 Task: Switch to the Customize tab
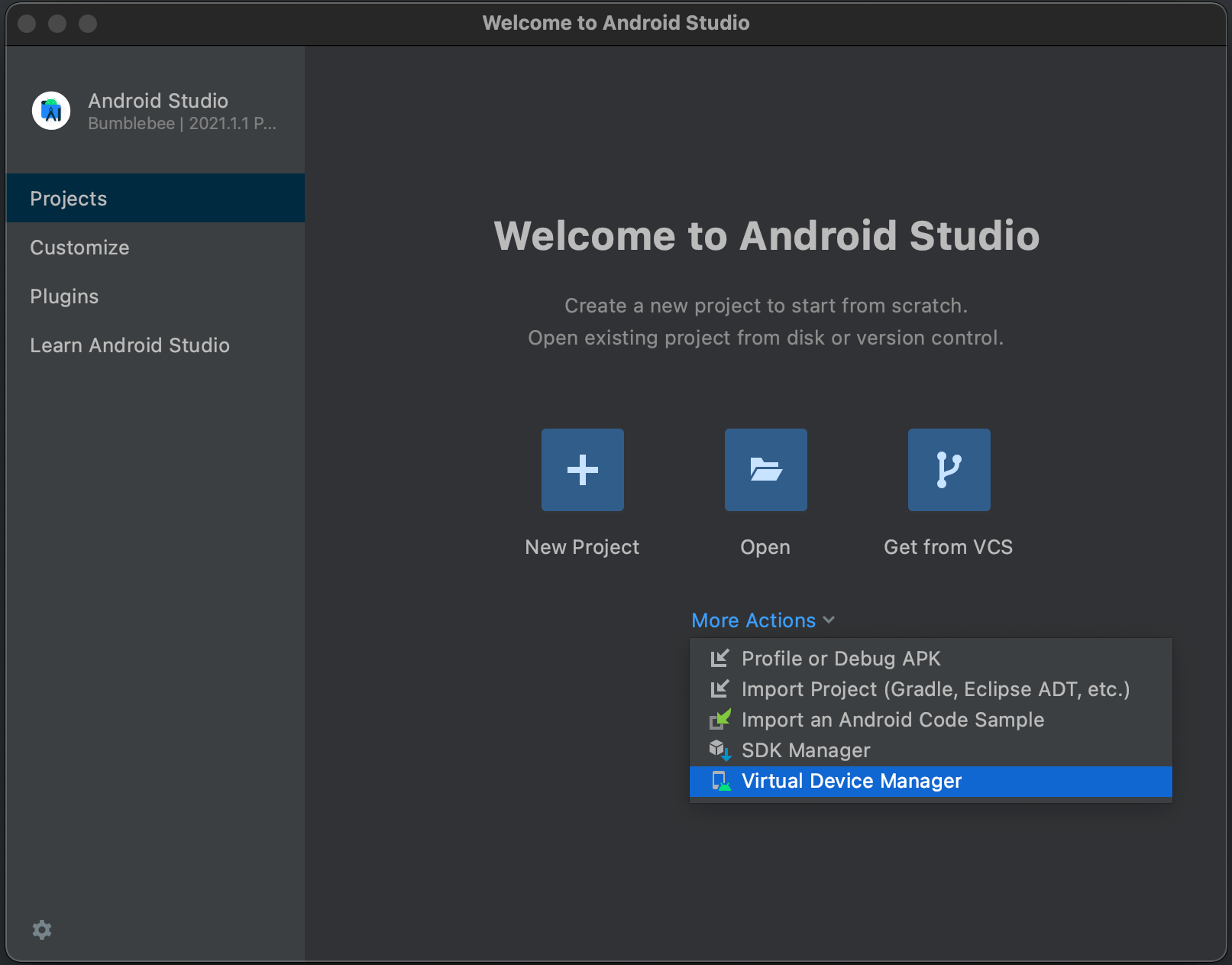pos(156,248)
